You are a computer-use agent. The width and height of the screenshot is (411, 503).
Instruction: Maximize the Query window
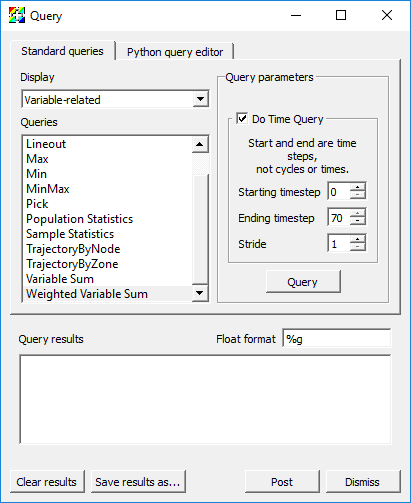tap(341, 15)
